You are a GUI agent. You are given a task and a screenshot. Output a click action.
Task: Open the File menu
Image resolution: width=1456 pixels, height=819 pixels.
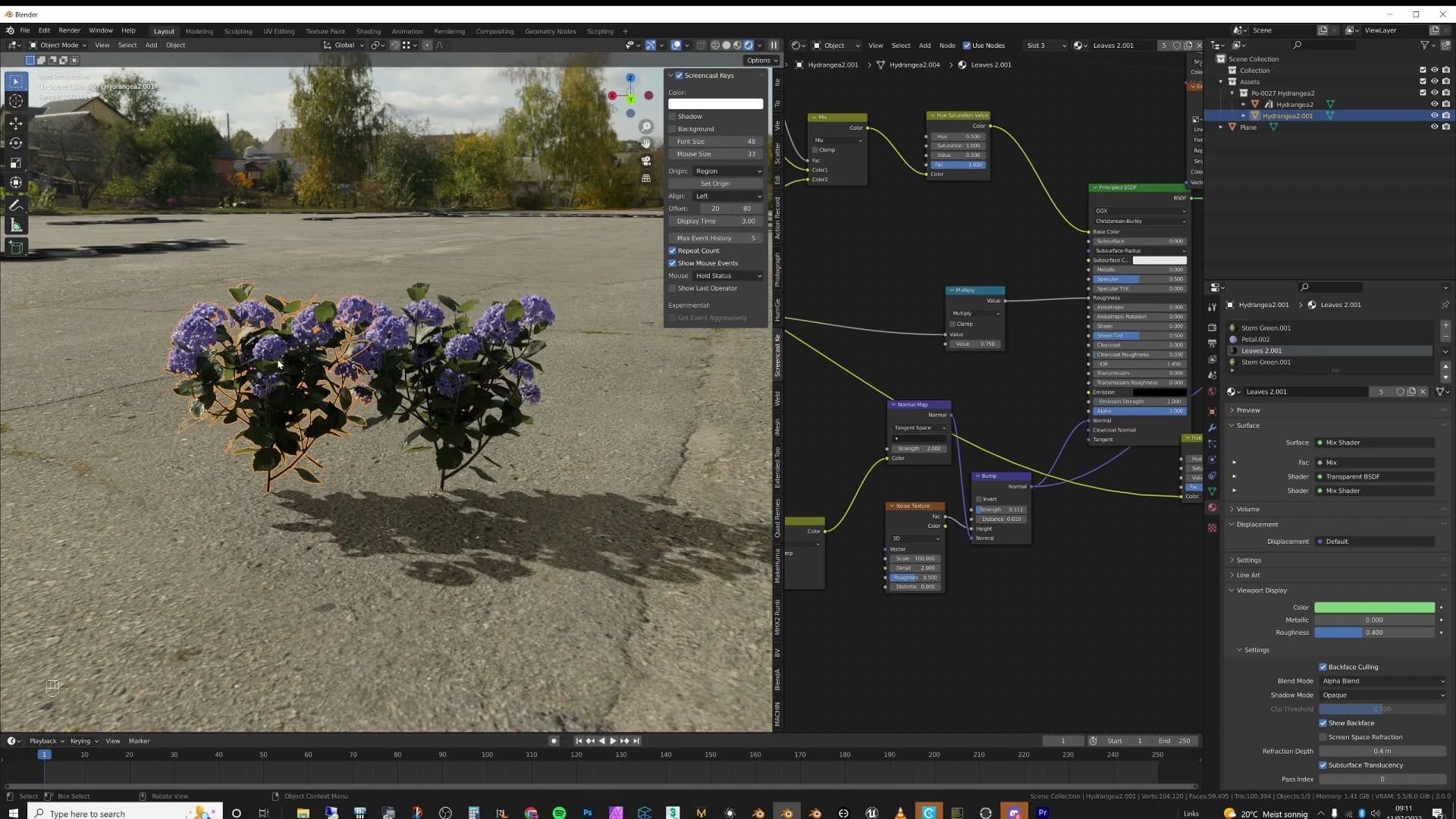point(24,30)
